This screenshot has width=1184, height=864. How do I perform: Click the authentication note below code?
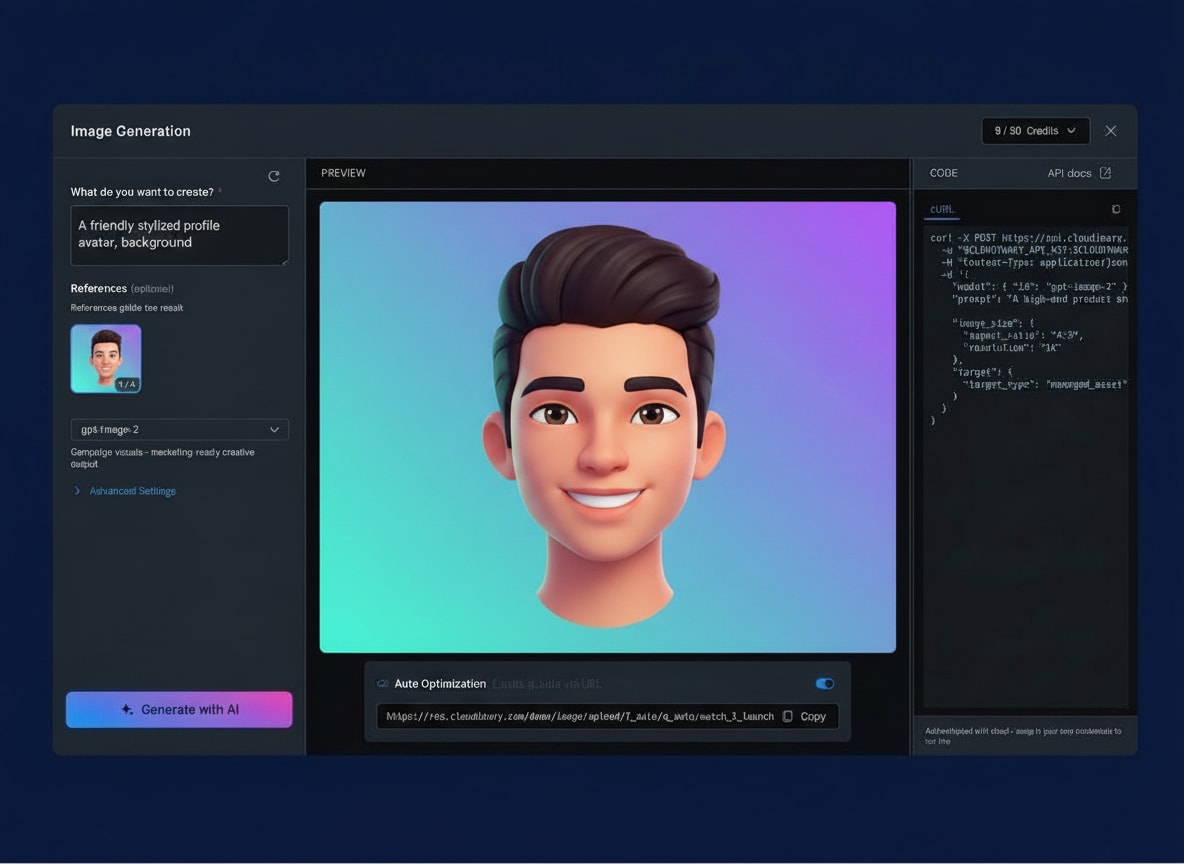1023,736
